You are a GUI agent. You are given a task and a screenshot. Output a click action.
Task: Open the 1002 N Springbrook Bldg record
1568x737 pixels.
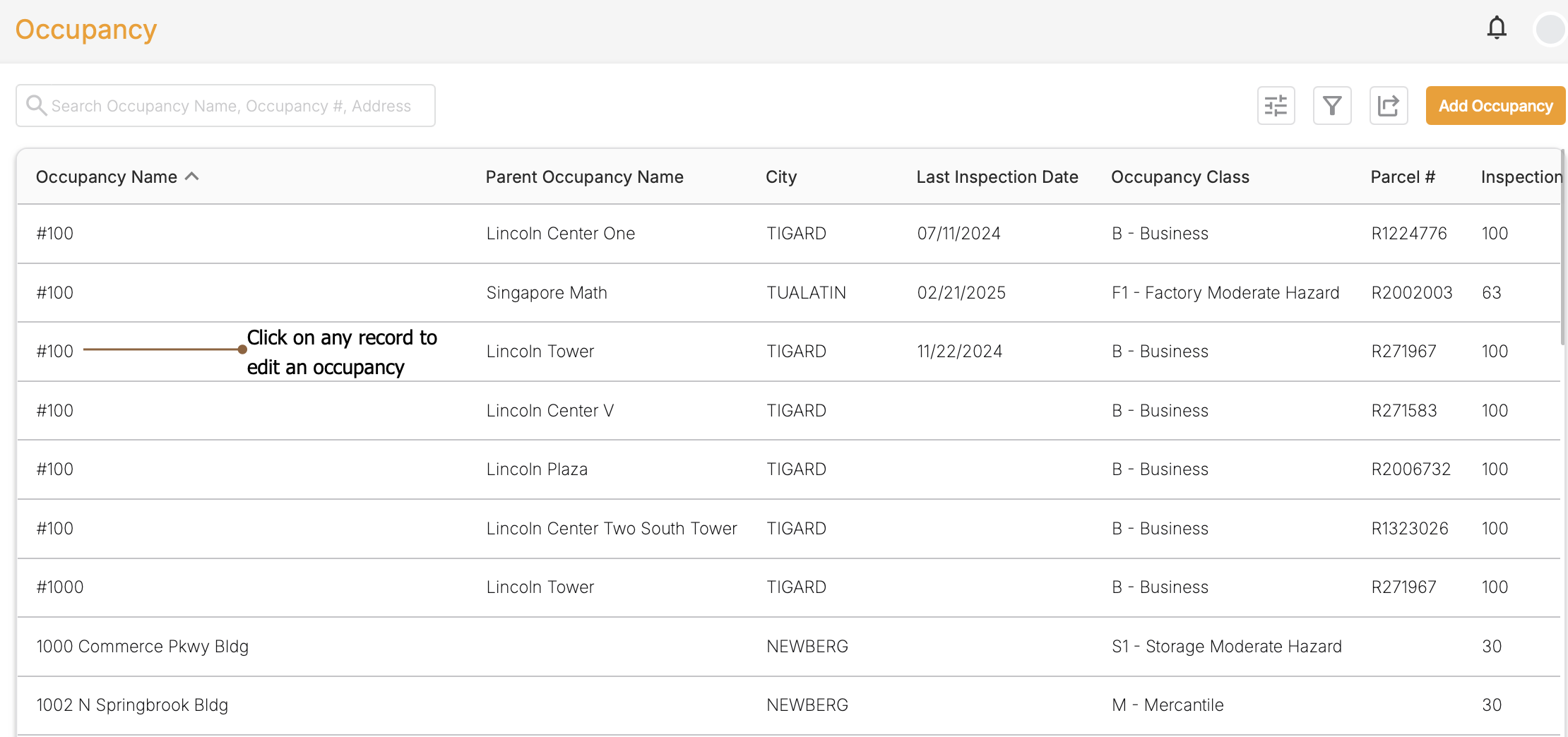132,705
